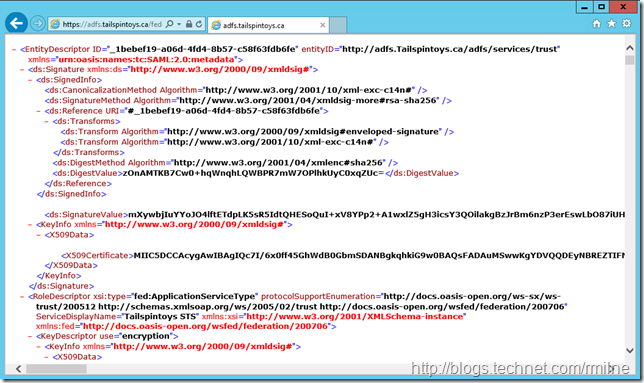Image resolution: width=644 pixels, height=383 pixels.
Task: Click the ds:DigestMethod Algorithm line
Action: [x=225, y=163]
